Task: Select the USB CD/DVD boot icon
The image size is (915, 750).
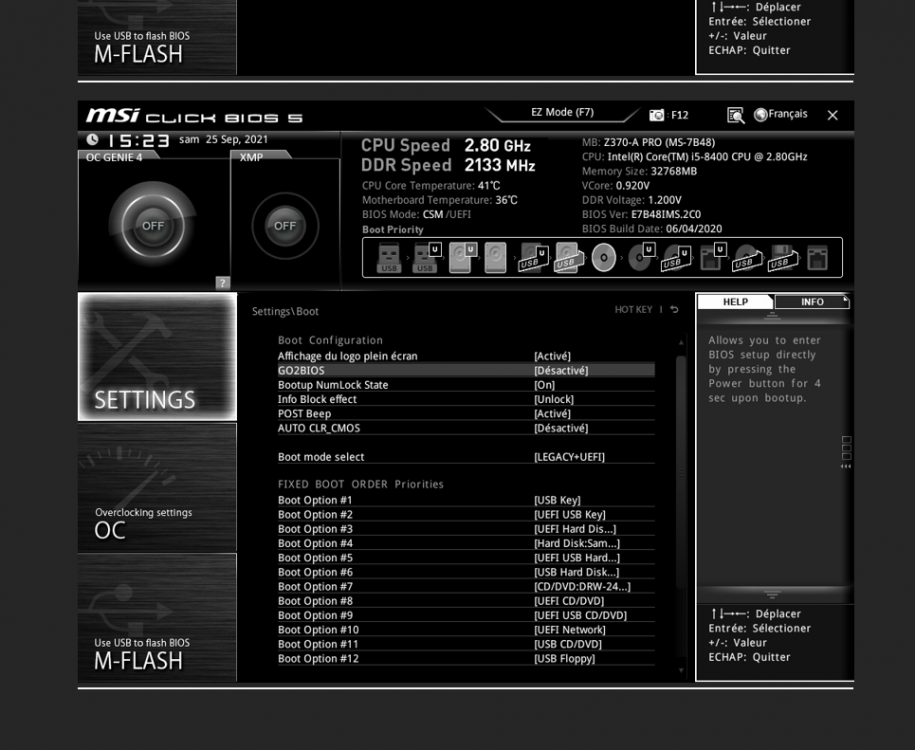Action: 748,257
